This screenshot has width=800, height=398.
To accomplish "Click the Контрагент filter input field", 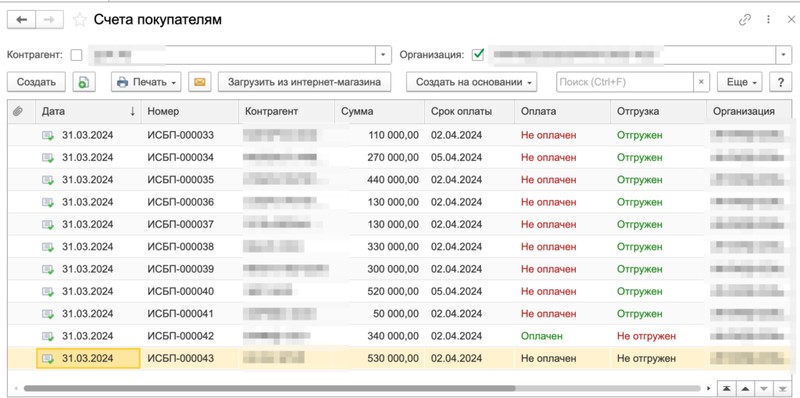I will coord(232,55).
